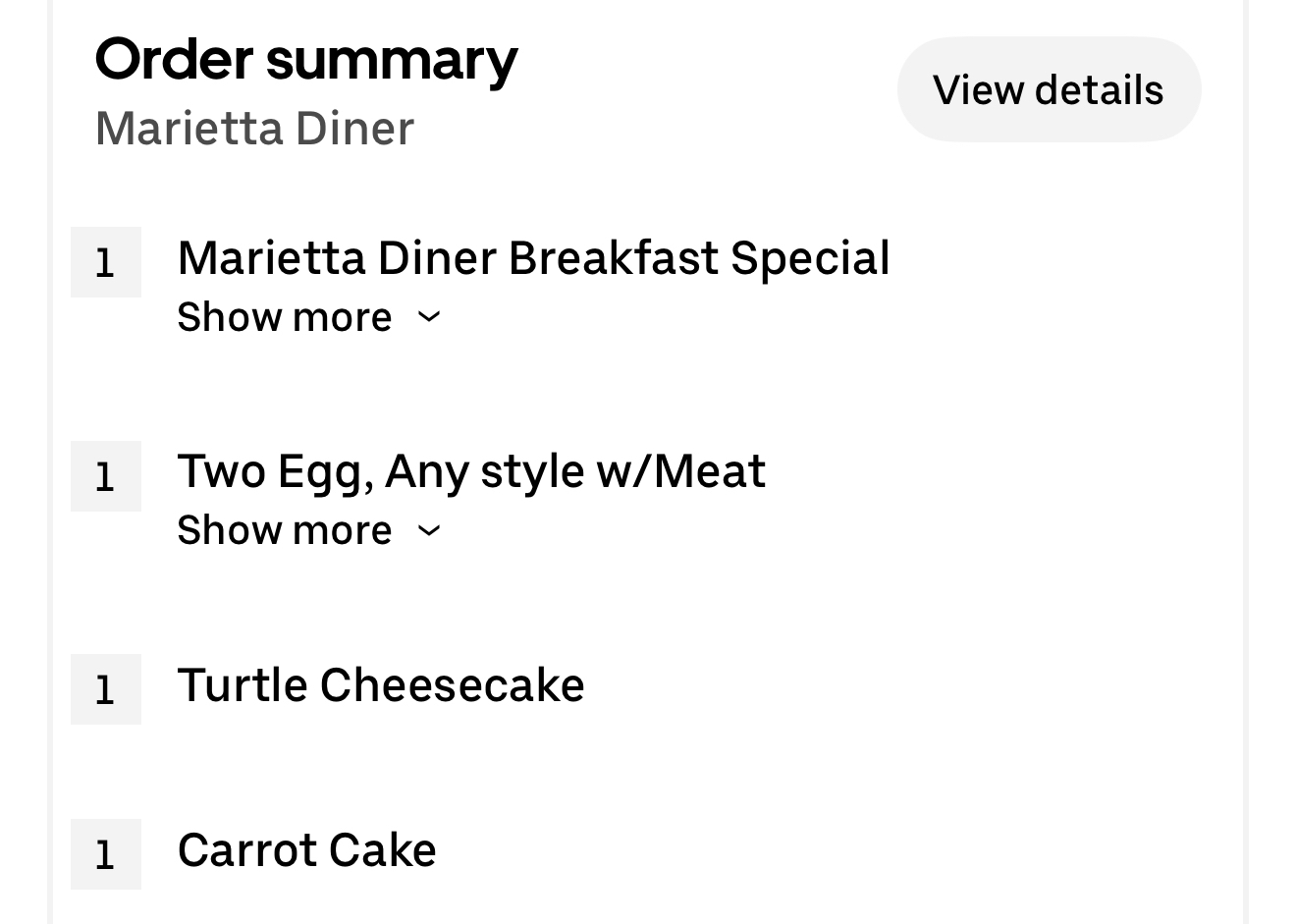
Task: Click the Cheesecake dessert line in the order
Action: point(381,685)
